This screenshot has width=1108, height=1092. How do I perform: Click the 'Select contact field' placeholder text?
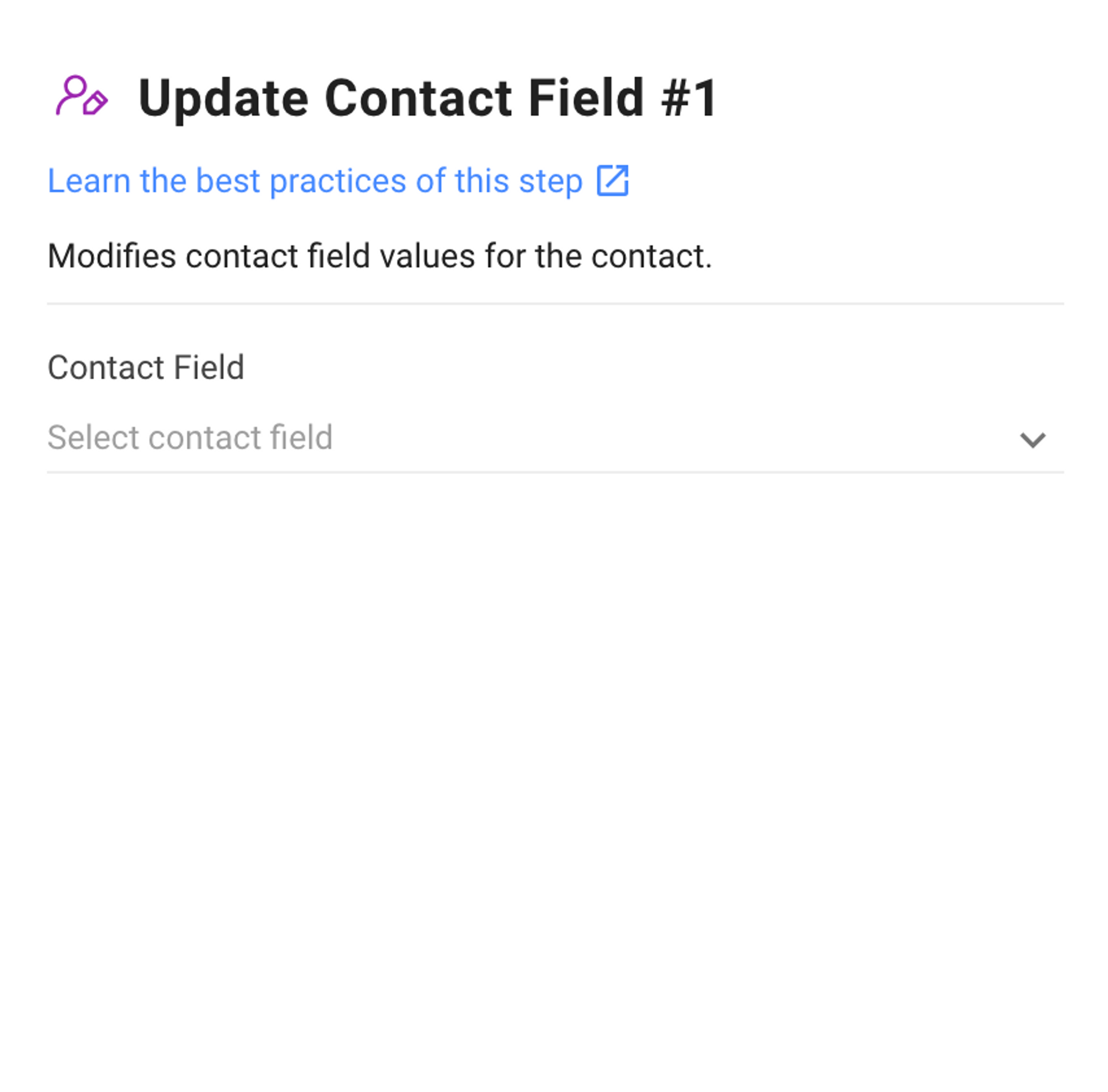[190, 438]
